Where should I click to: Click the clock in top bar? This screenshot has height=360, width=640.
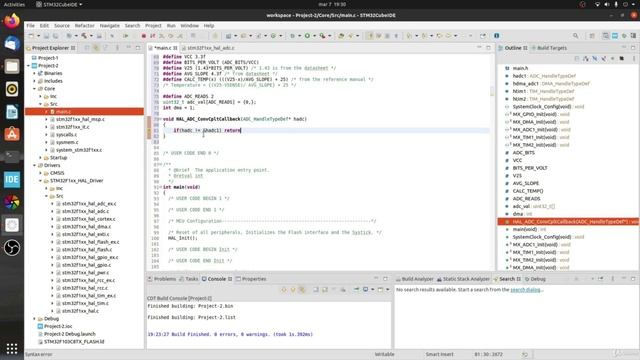tap(332, 4)
